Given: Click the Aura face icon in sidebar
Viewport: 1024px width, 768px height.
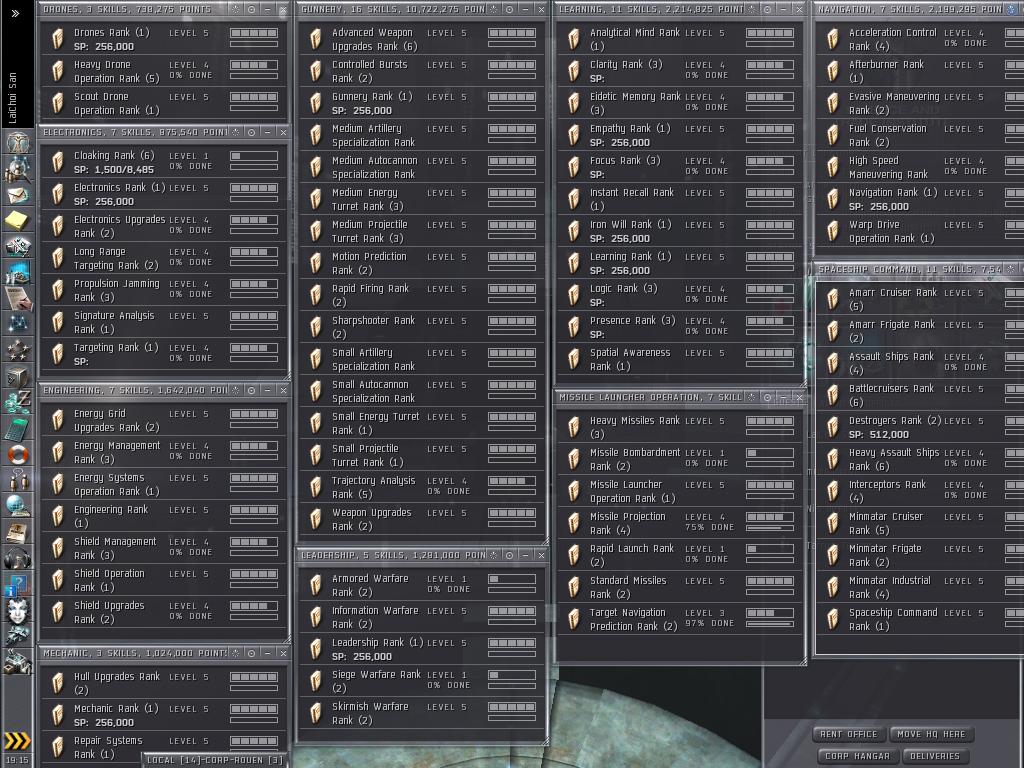Looking at the screenshot, I should tap(18, 611).
